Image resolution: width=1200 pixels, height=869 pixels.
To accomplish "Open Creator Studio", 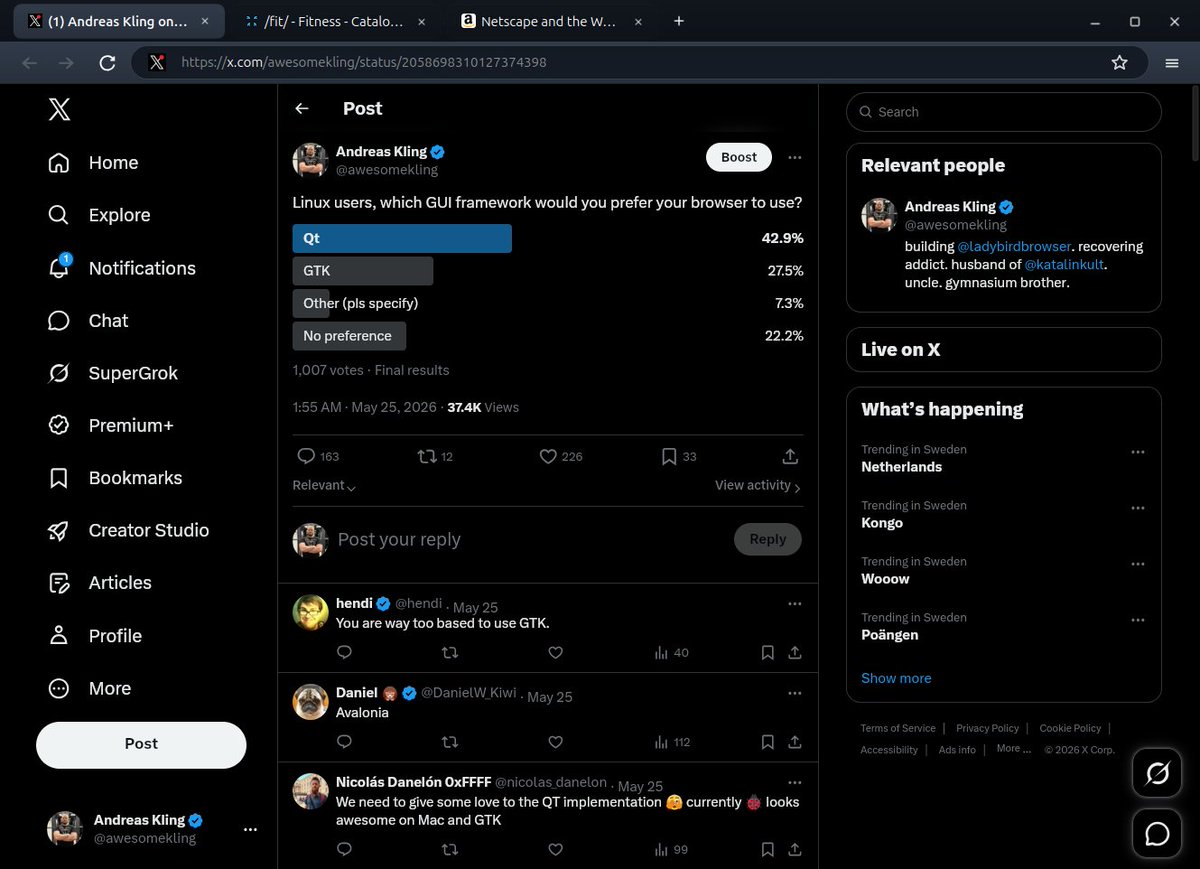I will (128, 530).
